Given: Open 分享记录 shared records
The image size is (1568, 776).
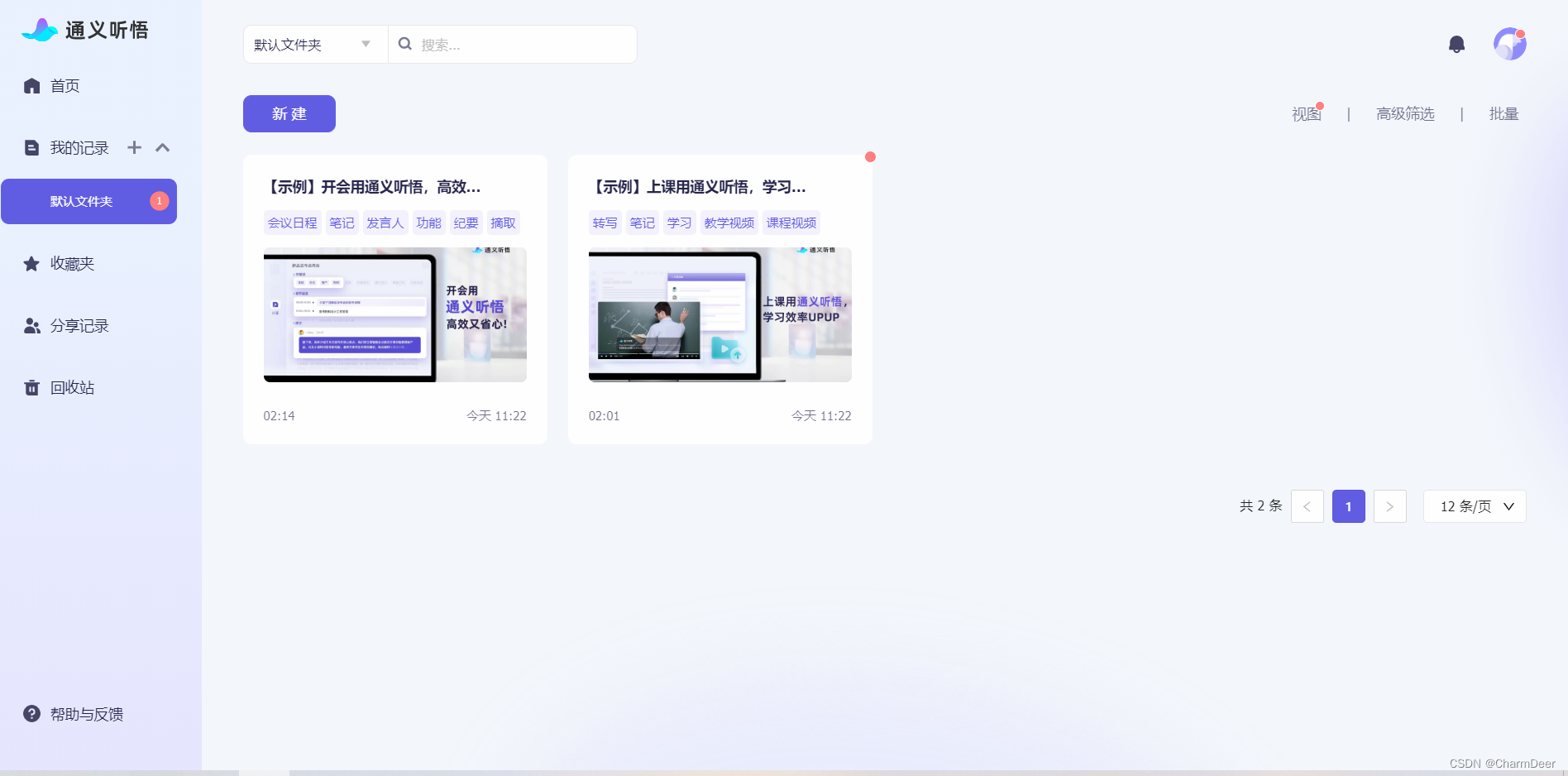Looking at the screenshot, I should tap(79, 326).
